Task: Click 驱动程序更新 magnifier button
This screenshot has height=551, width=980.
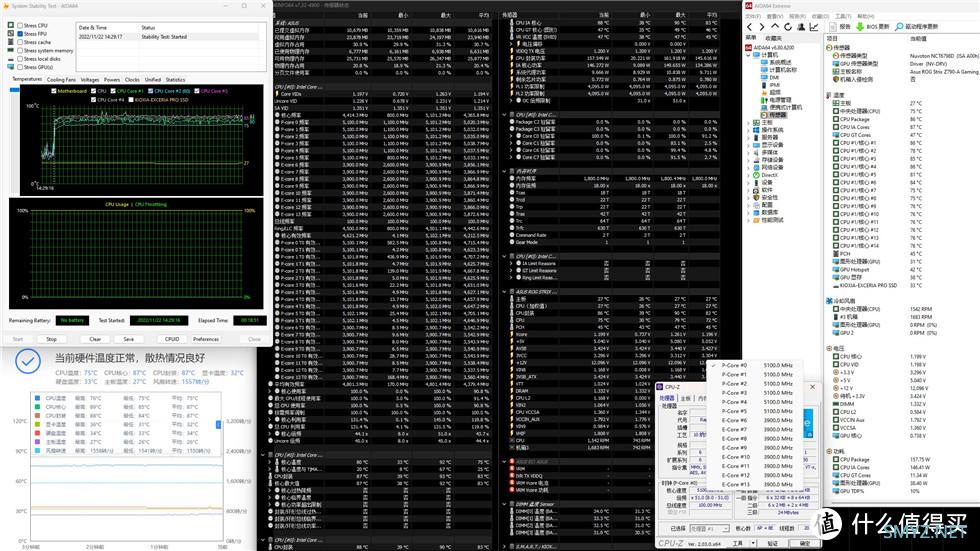Action: tap(917, 27)
